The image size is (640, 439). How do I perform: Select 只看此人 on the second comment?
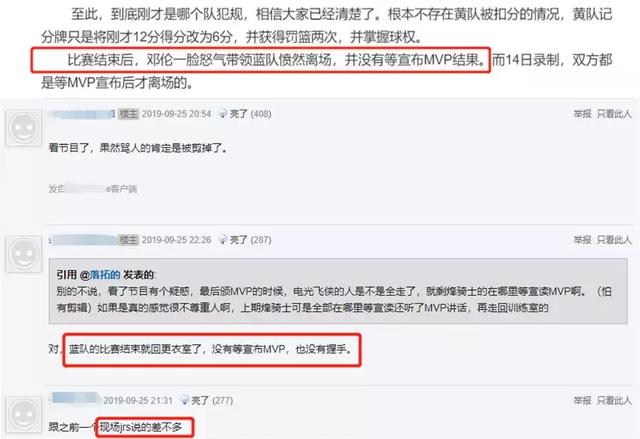coord(614,240)
